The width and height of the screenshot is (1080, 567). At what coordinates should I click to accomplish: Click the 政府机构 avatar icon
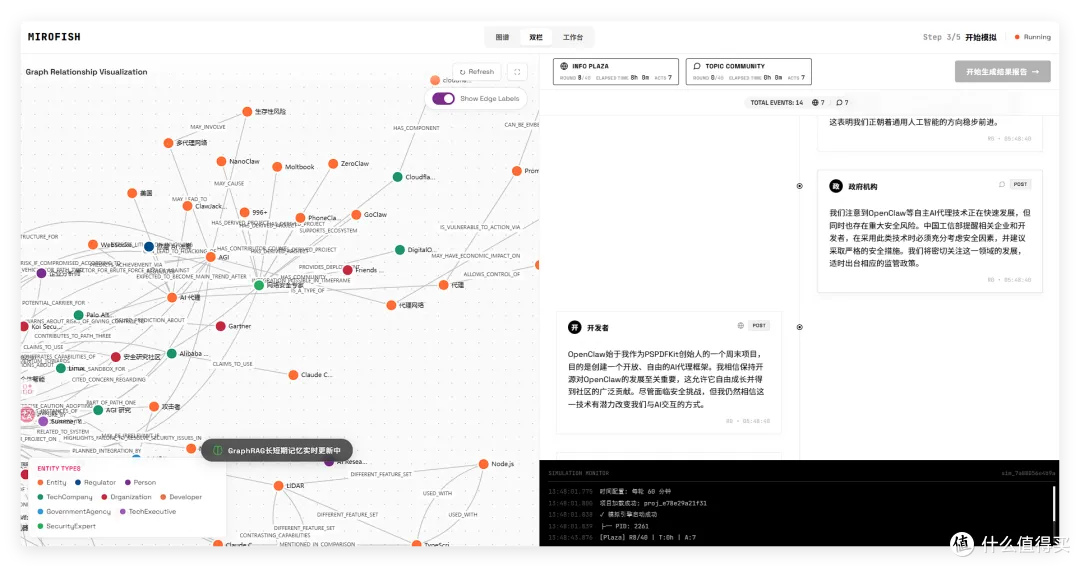(x=835, y=186)
